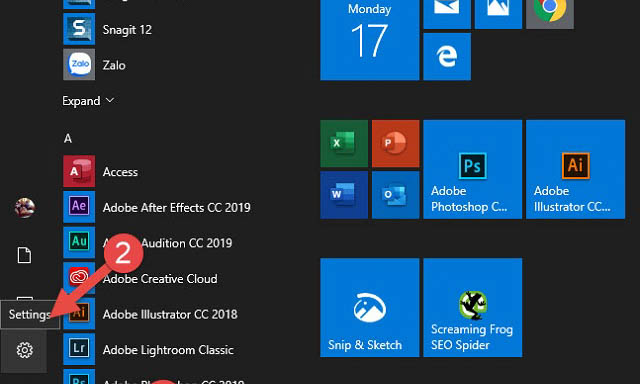Open the Photos tile
Screen dimensions: 640x384
click(498, 14)
